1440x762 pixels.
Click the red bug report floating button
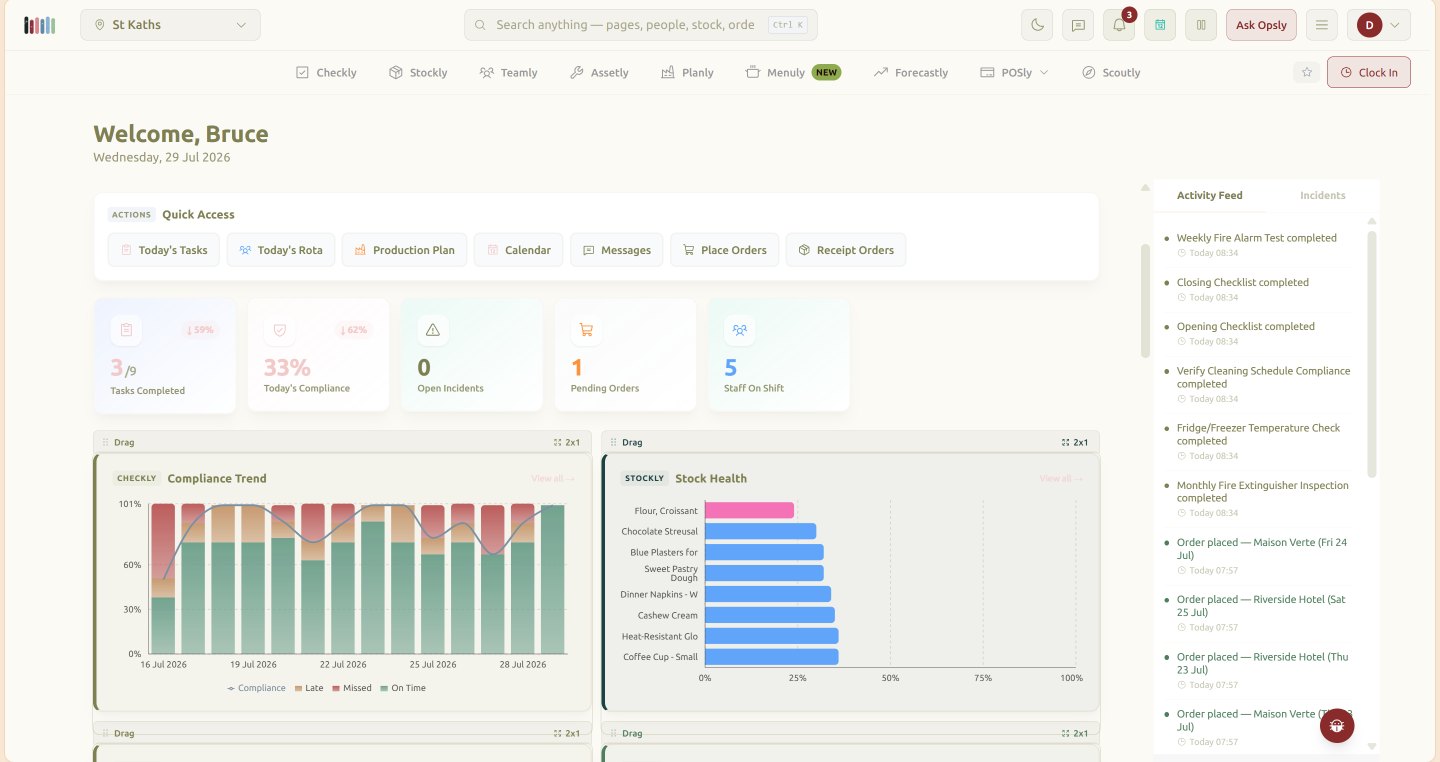[x=1337, y=725]
